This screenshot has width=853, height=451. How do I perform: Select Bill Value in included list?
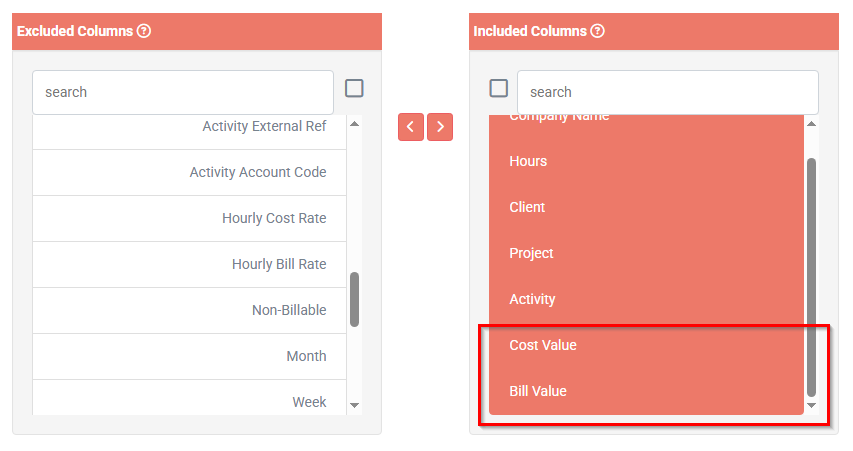[x=646, y=391]
